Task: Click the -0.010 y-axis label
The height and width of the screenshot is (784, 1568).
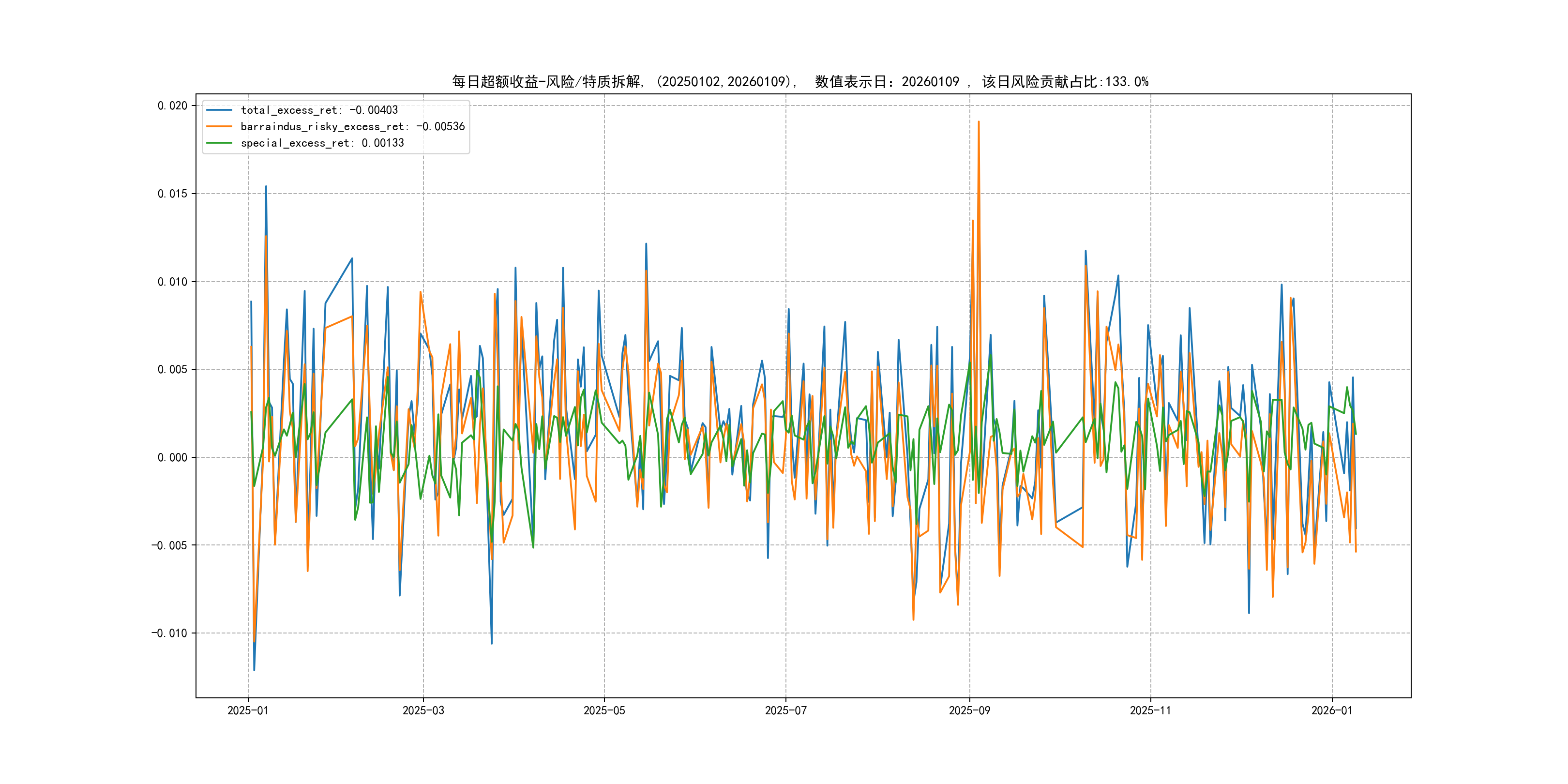Action: [x=169, y=633]
